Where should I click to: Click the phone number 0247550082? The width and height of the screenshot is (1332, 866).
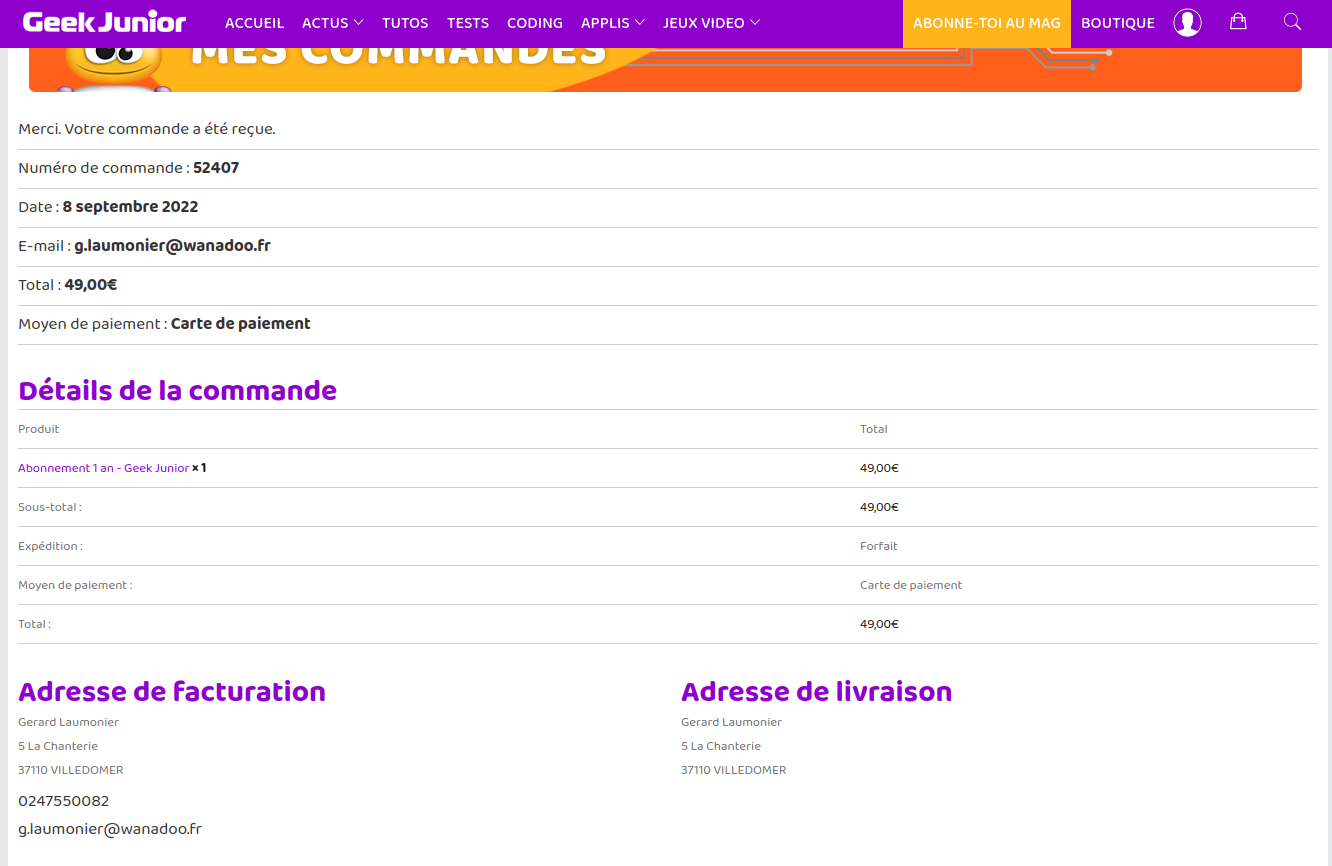click(x=64, y=801)
